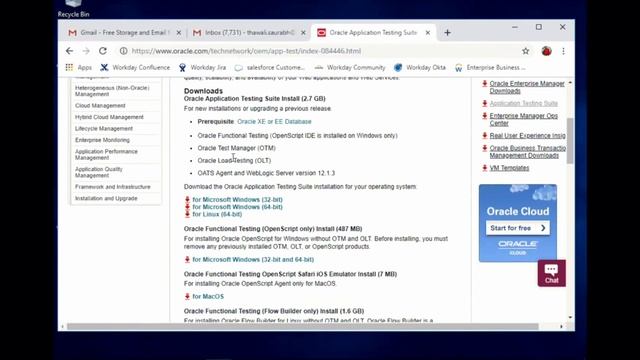The width and height of the screenshot is (640, 360).
Task: Download OpenScript for Windows (32-bit and 64-bit)
Action: [253, 260]
